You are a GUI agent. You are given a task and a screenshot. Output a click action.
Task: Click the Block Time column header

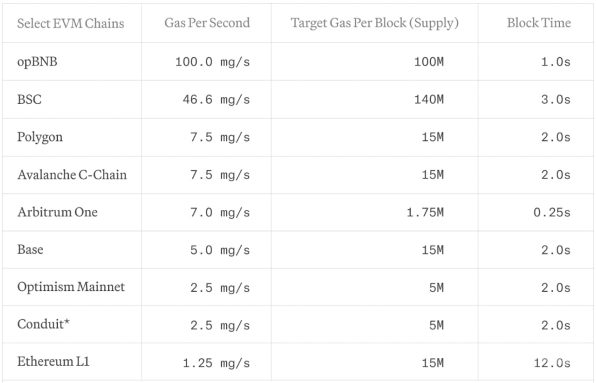point(539,23)
